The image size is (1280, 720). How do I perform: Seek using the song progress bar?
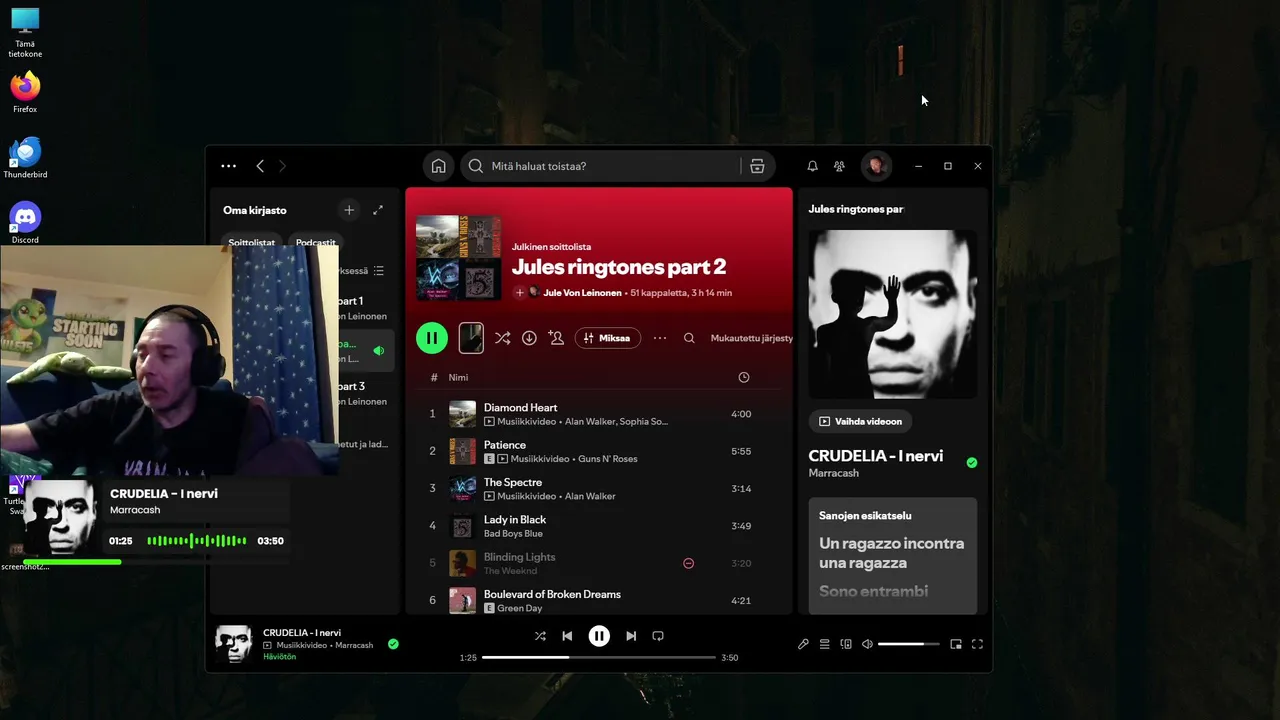tap(599, 658)
